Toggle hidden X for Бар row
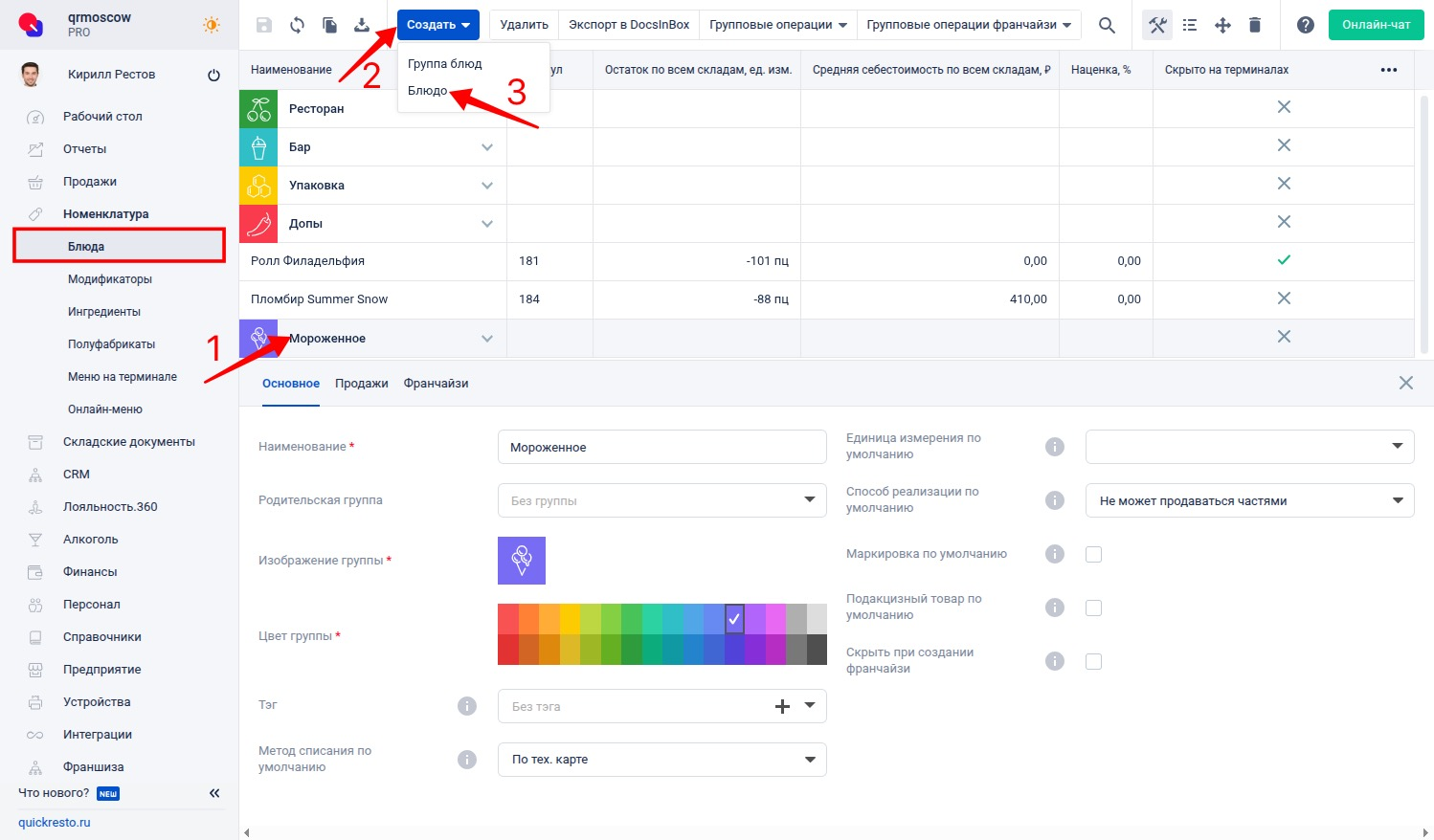Viewport: 1434px width, 840px height. (x=1284, y=145)
